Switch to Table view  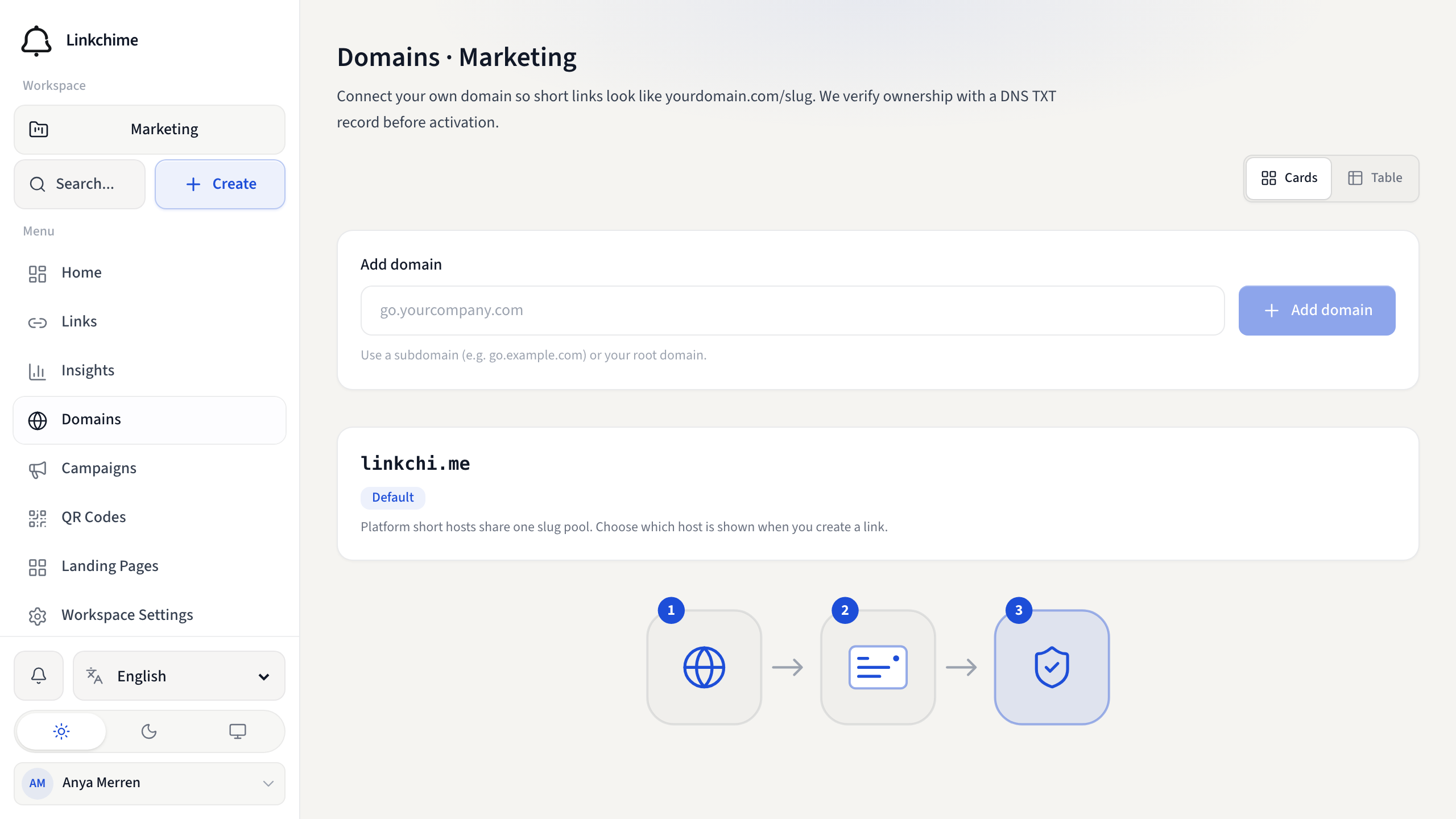(1375, 178)
